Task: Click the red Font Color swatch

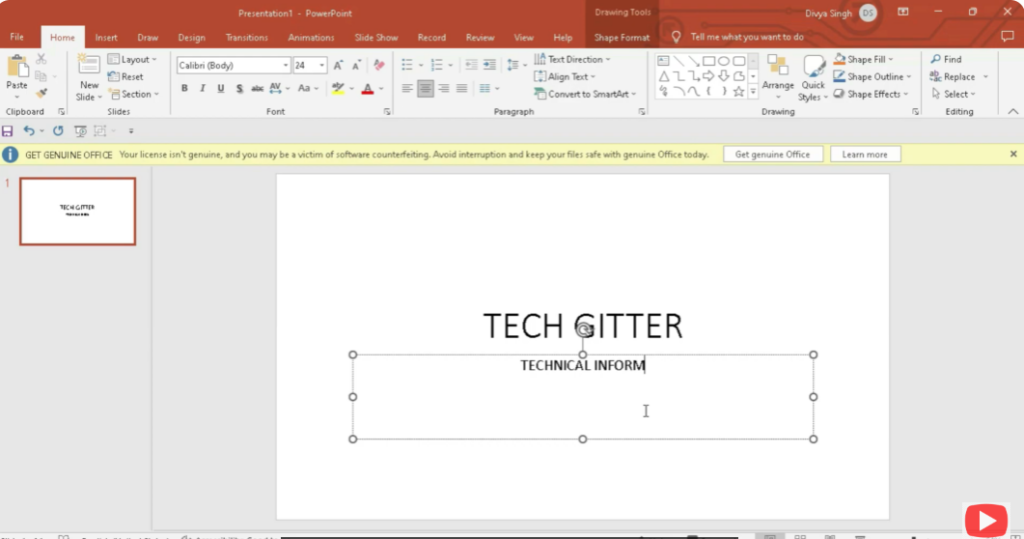Action: click(367, 89)
